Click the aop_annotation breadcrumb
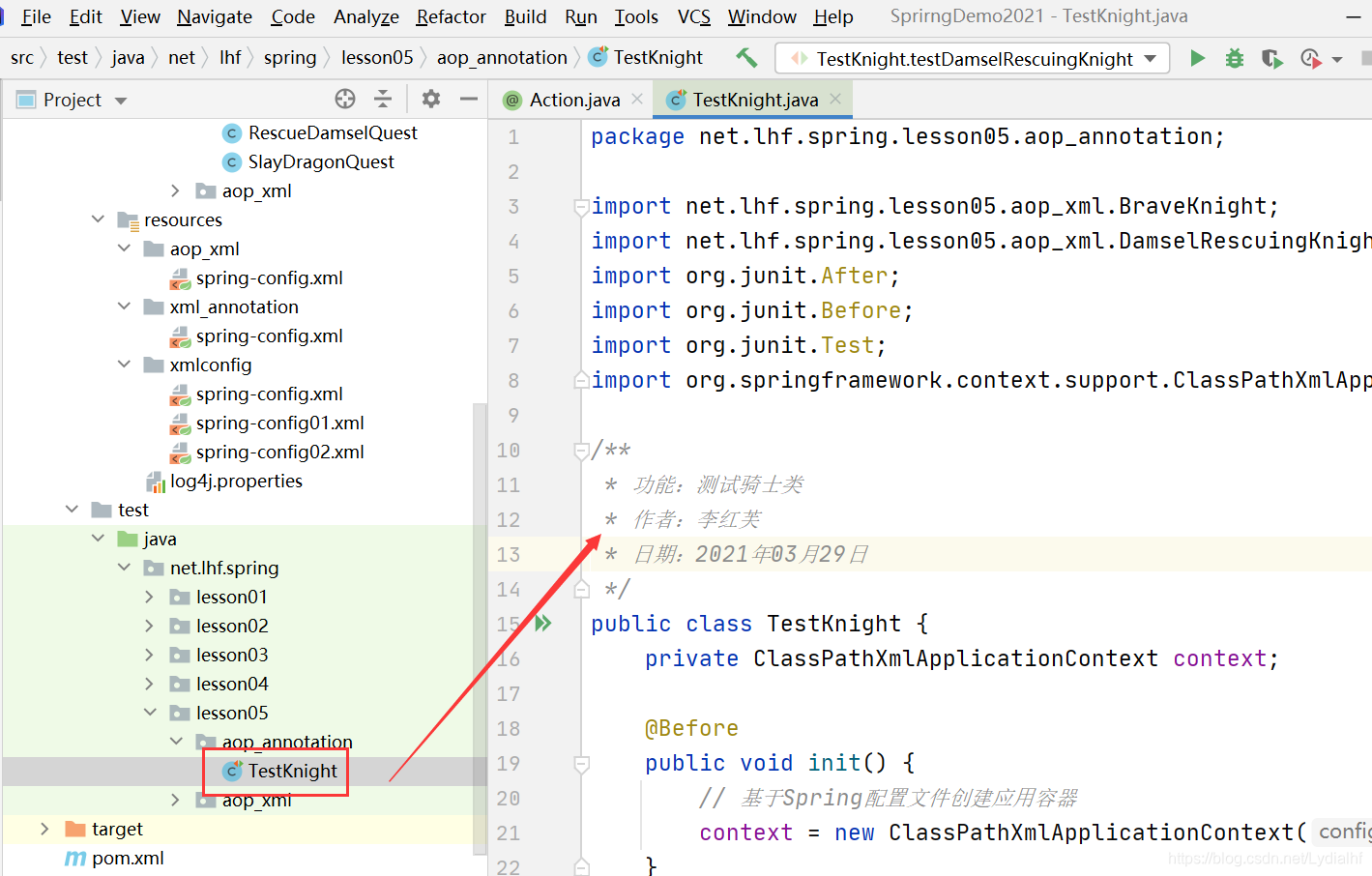 [x=502, y=58]
